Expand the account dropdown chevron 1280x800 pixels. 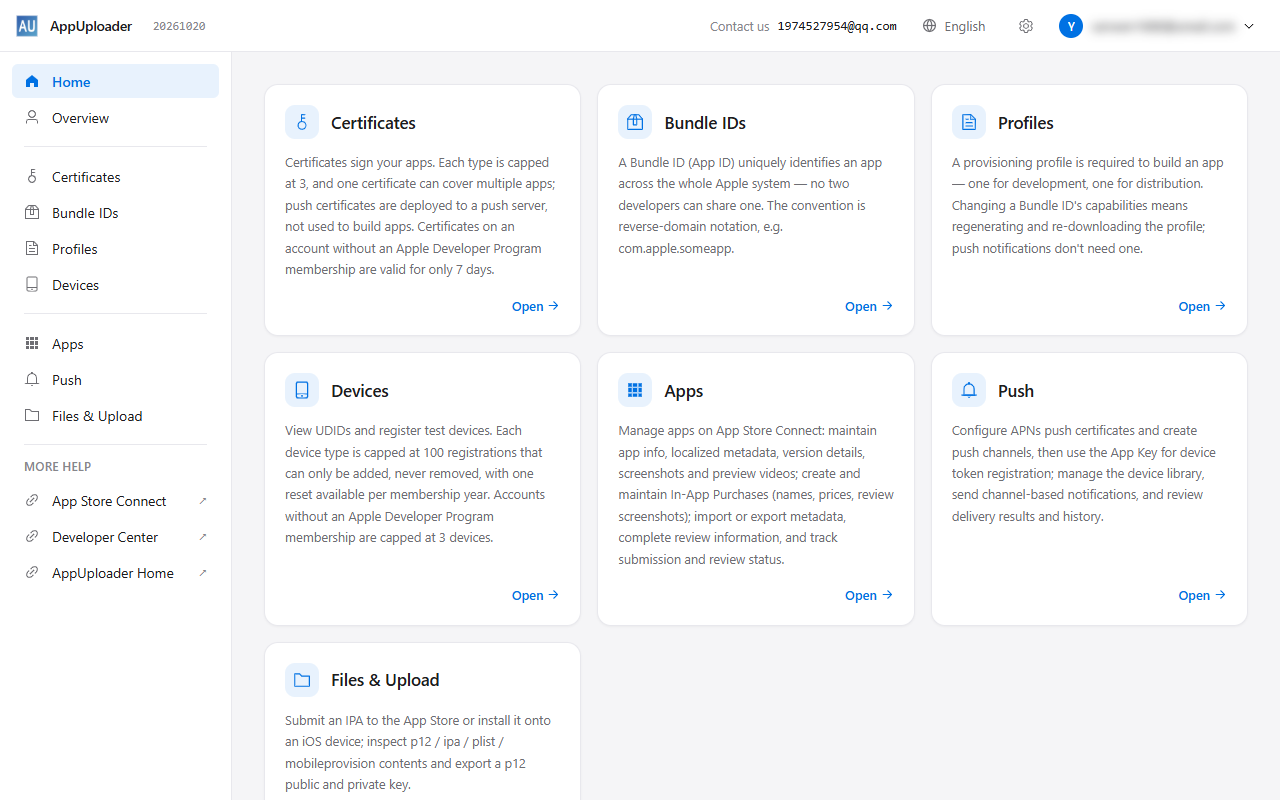(1249, 27)
